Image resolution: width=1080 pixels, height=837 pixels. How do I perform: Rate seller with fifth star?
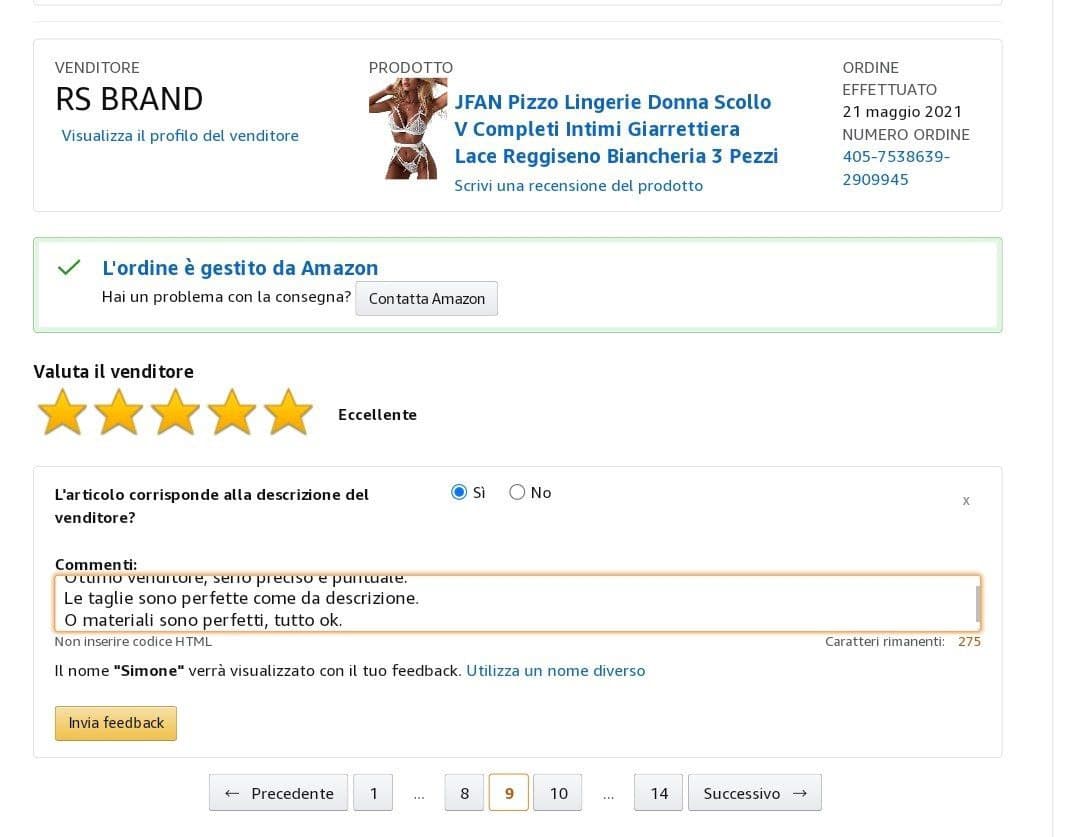pos(289,413)
